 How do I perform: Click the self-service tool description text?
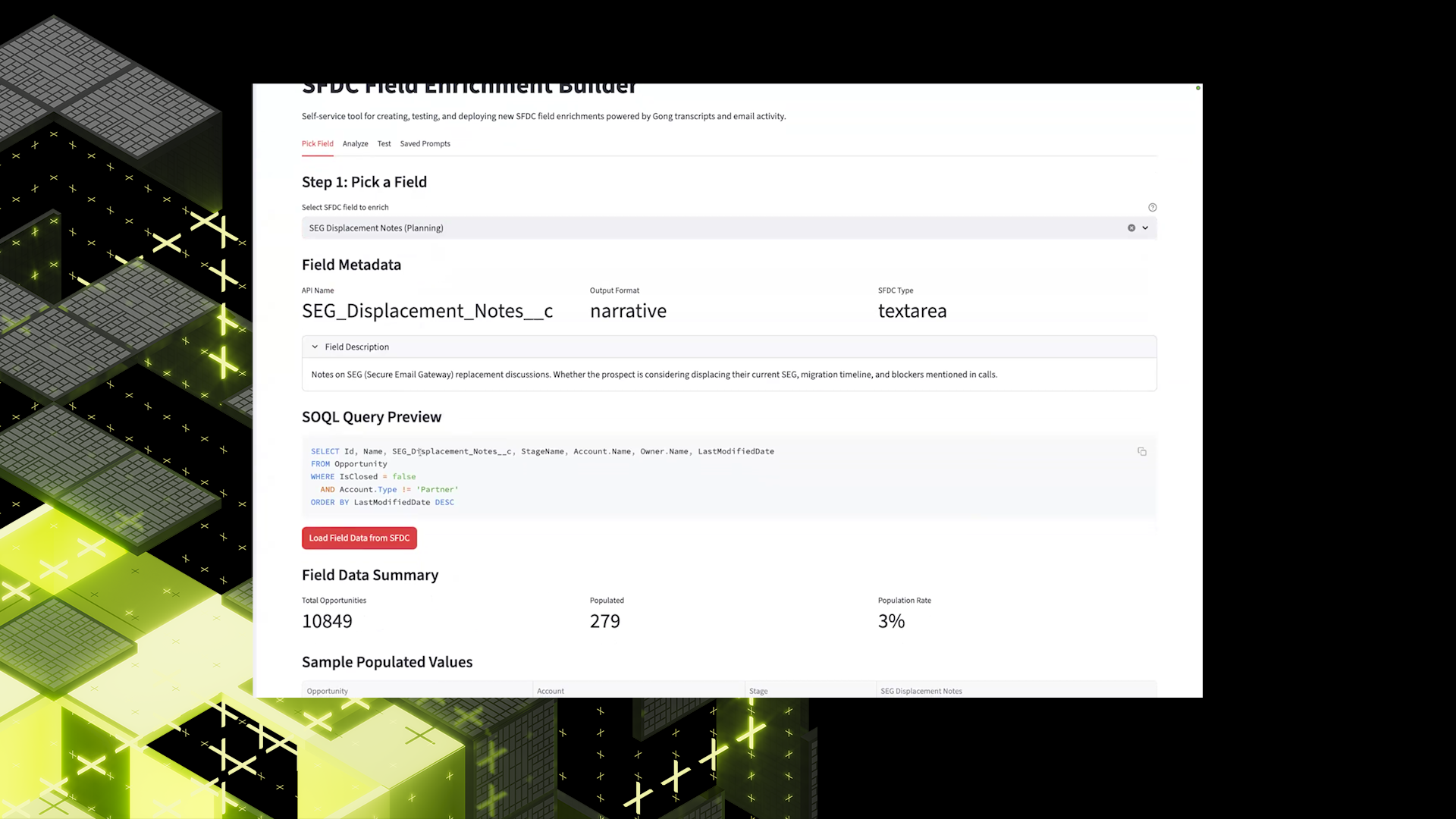[x=544, y=116]
